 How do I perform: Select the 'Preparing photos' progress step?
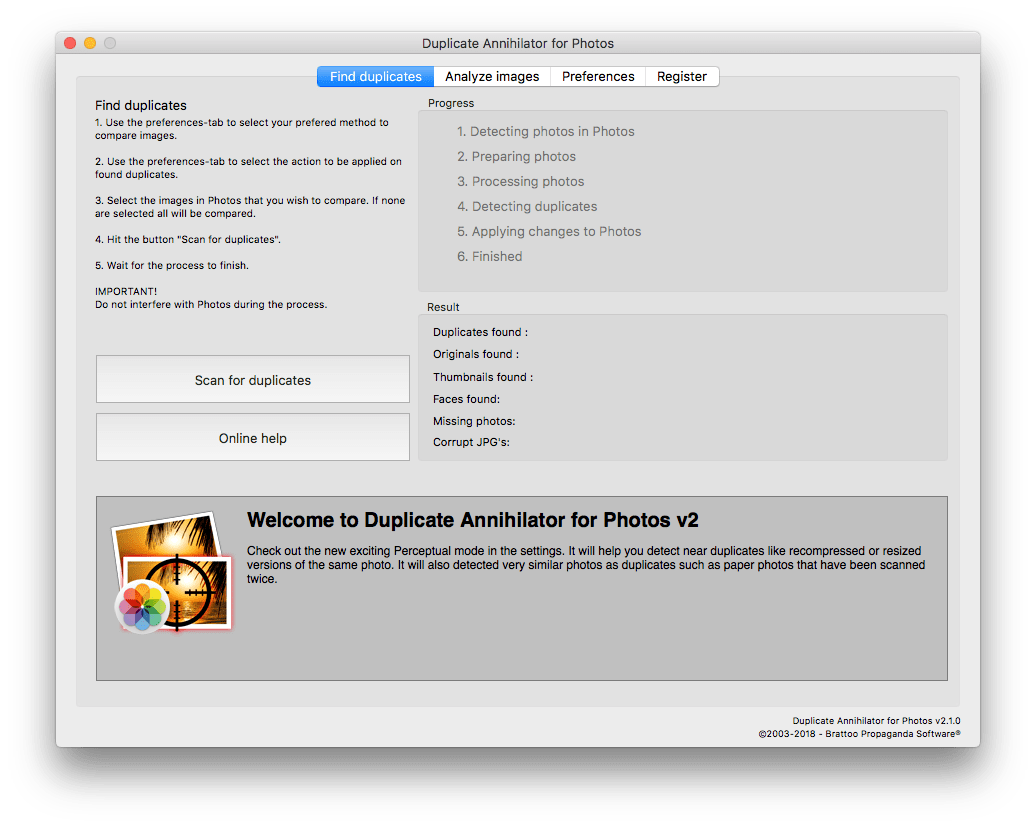click(x=516, y=157)
